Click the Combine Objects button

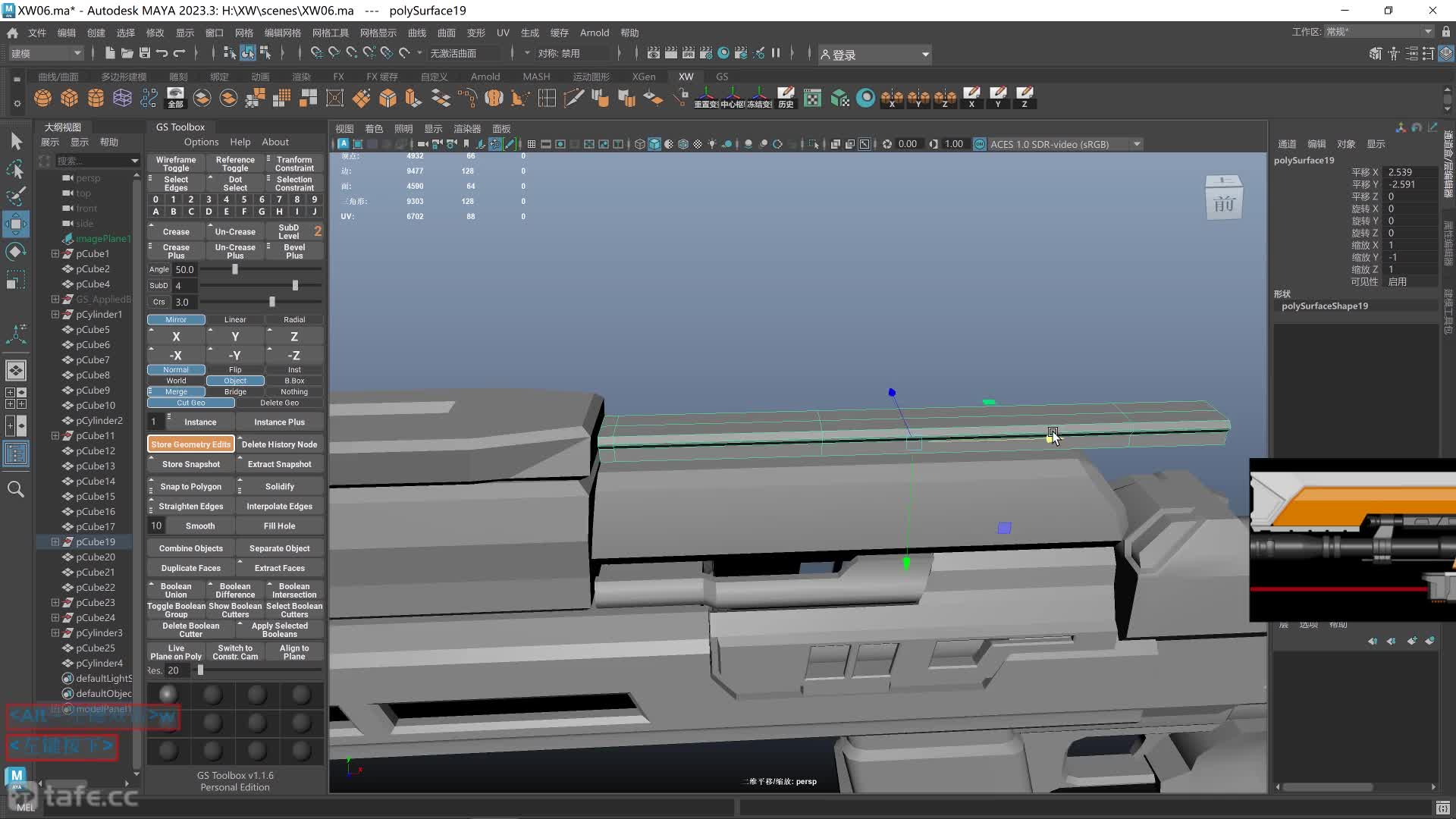click(191, 548)
